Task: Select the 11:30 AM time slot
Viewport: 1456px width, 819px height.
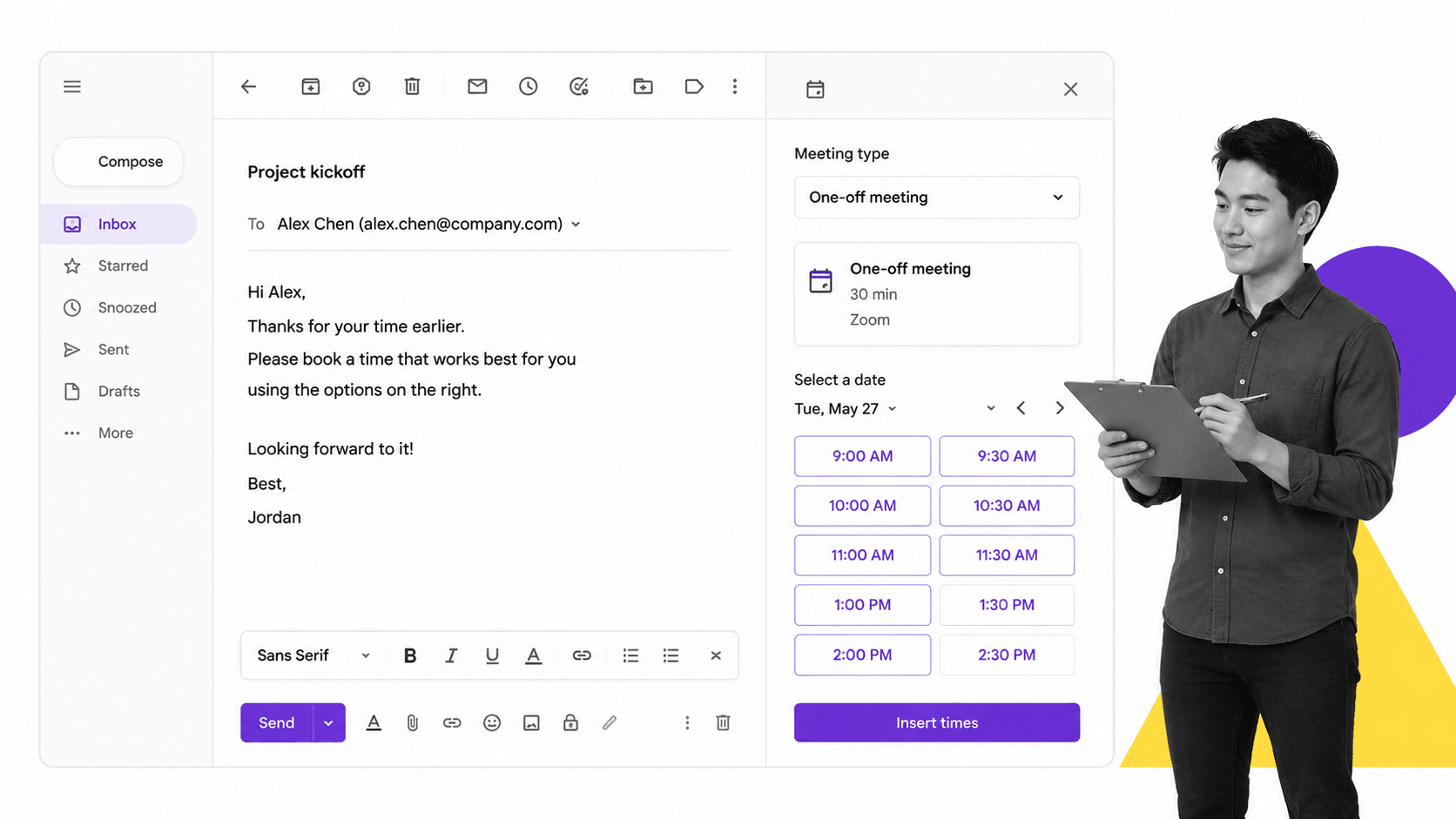Action: pos(1007,555)
